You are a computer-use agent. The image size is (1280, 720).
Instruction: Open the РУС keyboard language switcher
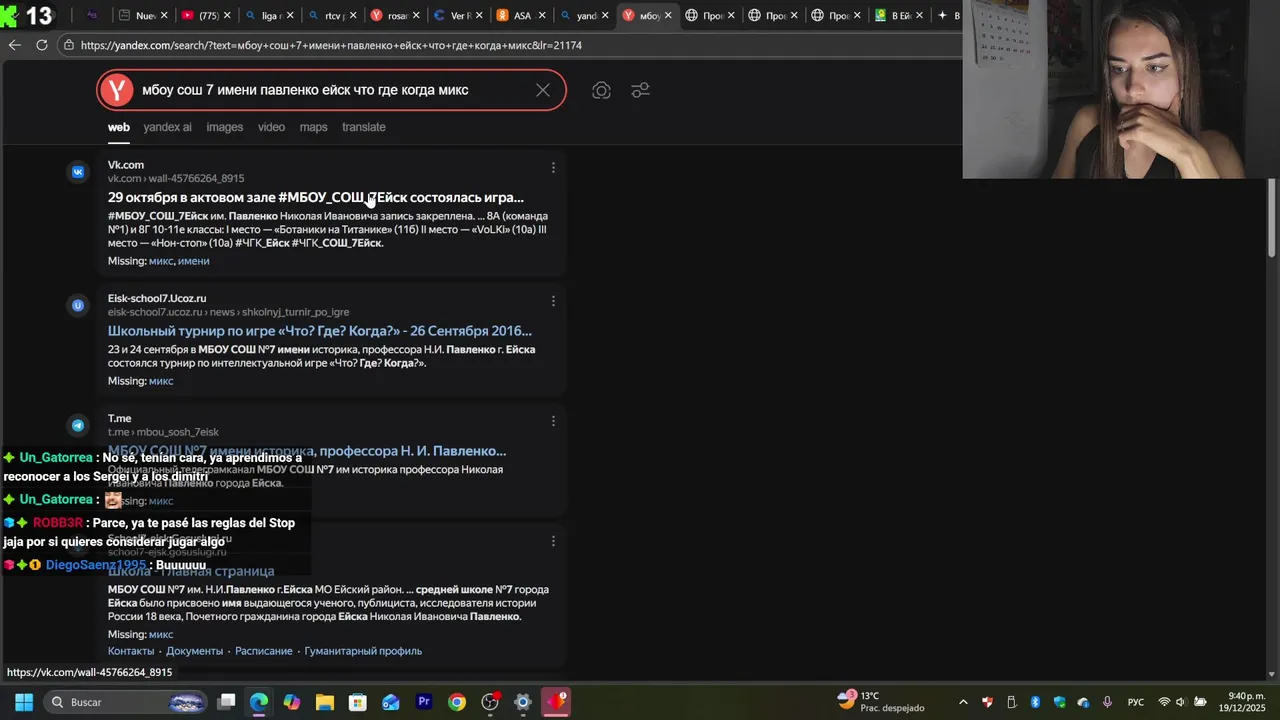(x=1136, y=702)
